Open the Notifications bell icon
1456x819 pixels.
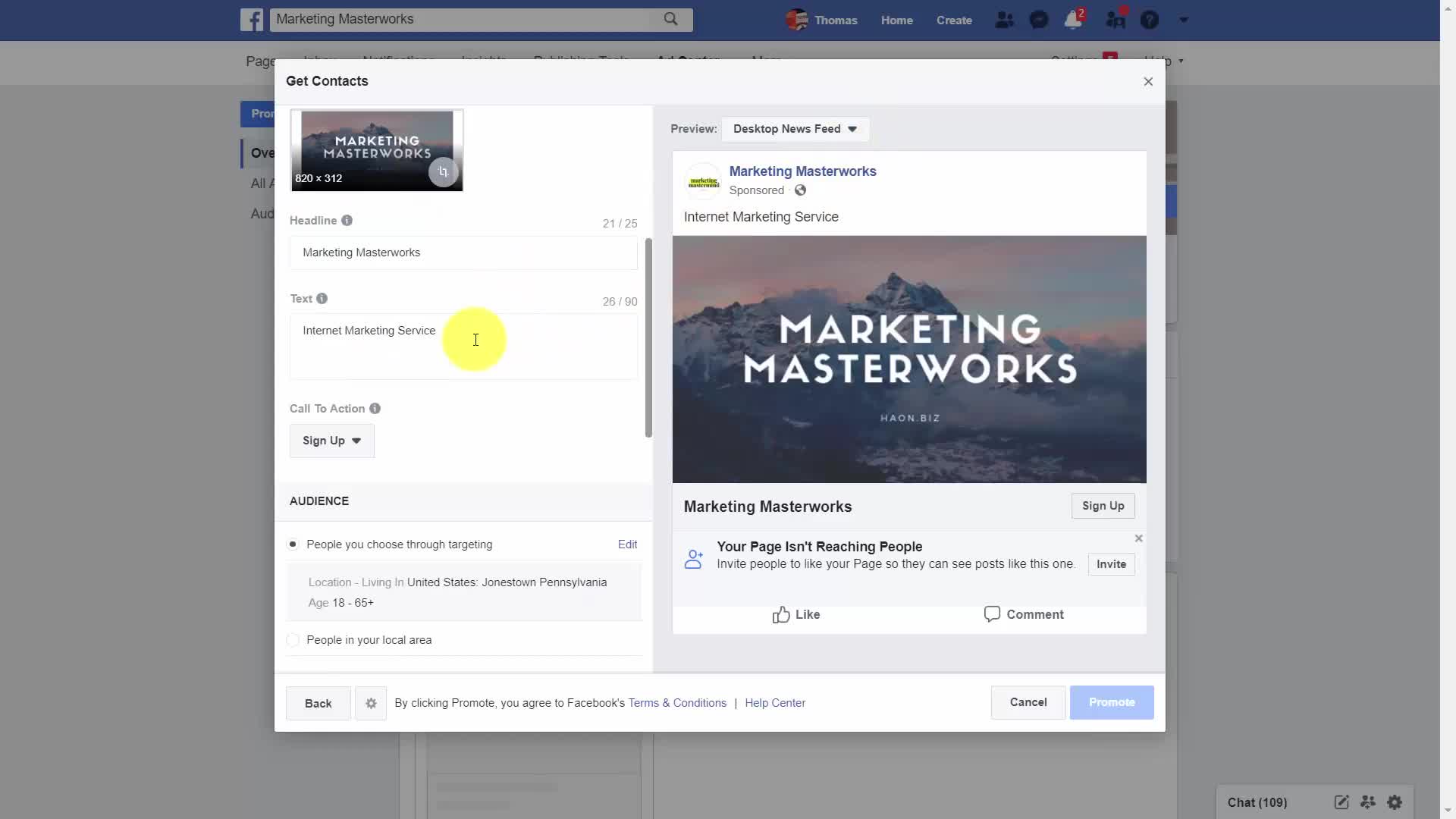1073,20
